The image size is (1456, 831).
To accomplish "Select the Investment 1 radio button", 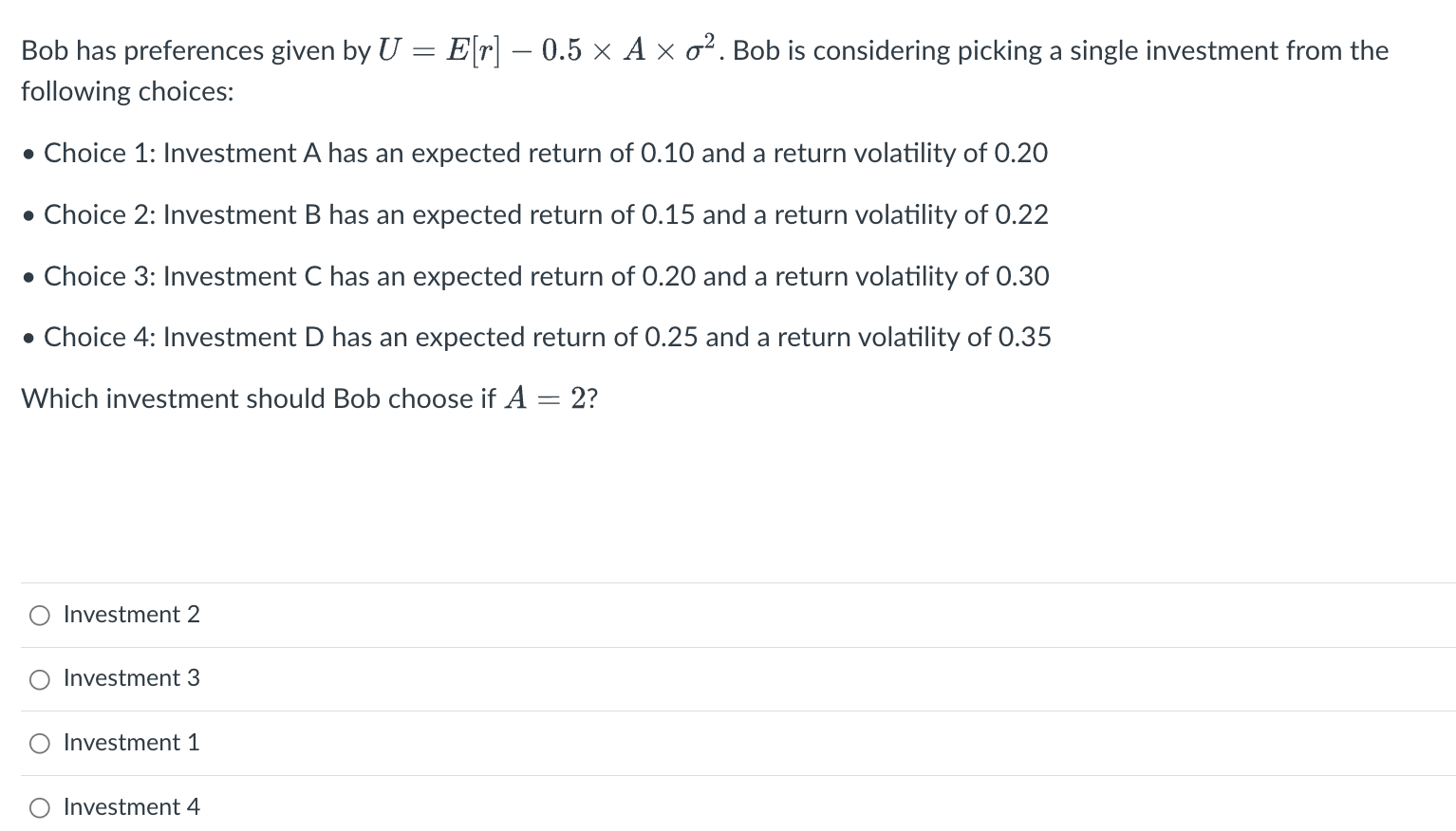I will pos(39,744).
